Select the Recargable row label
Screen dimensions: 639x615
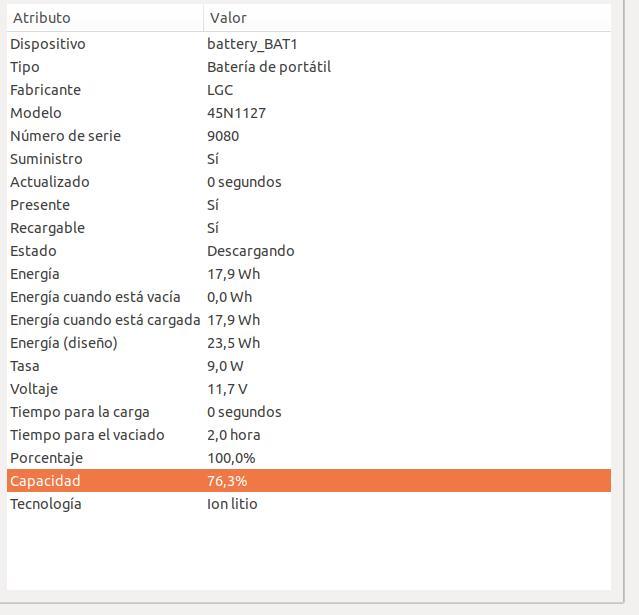(x=48, y=228)
